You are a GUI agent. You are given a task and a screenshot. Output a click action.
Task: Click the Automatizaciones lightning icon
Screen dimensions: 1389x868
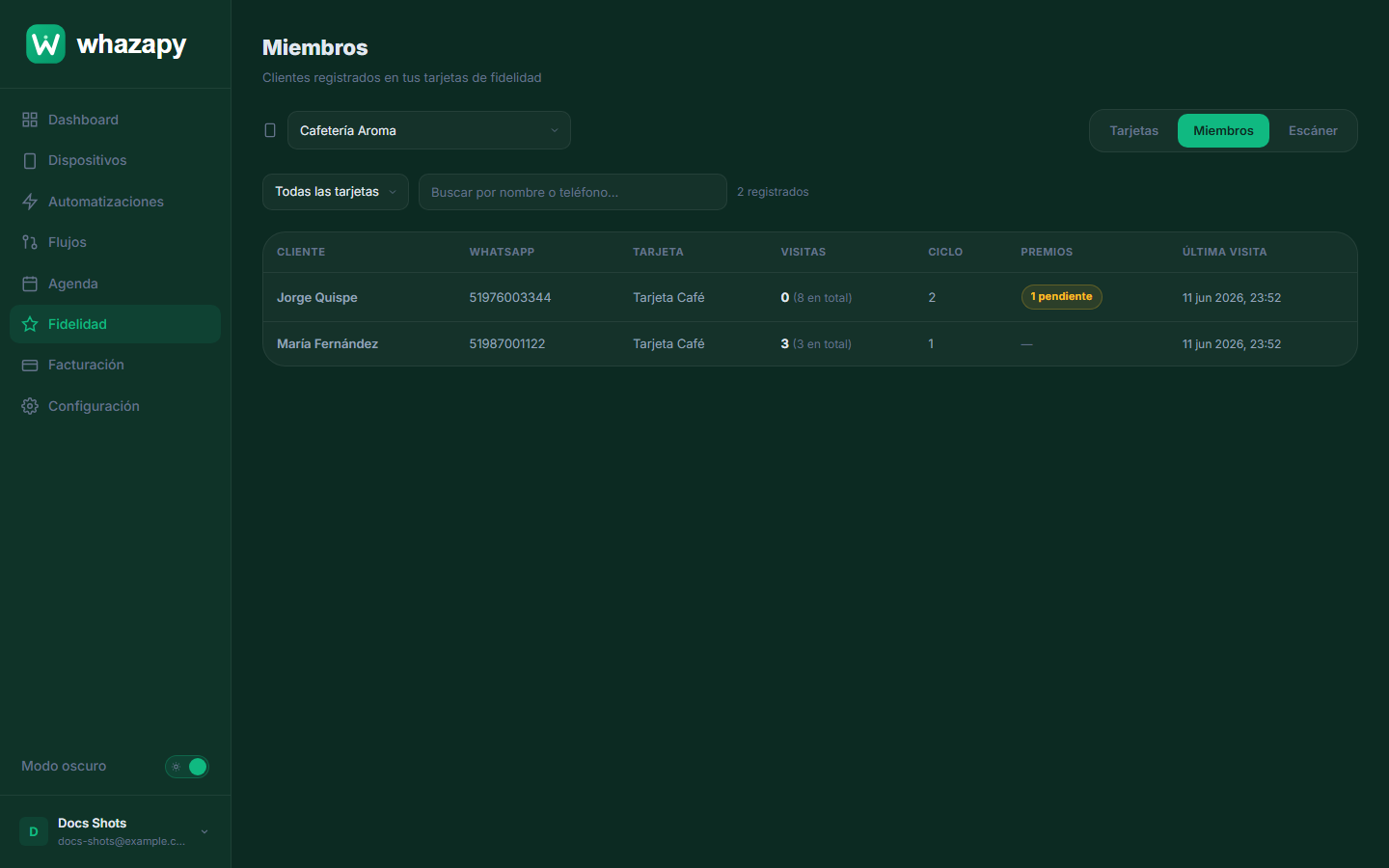click(x=30, y=202)
